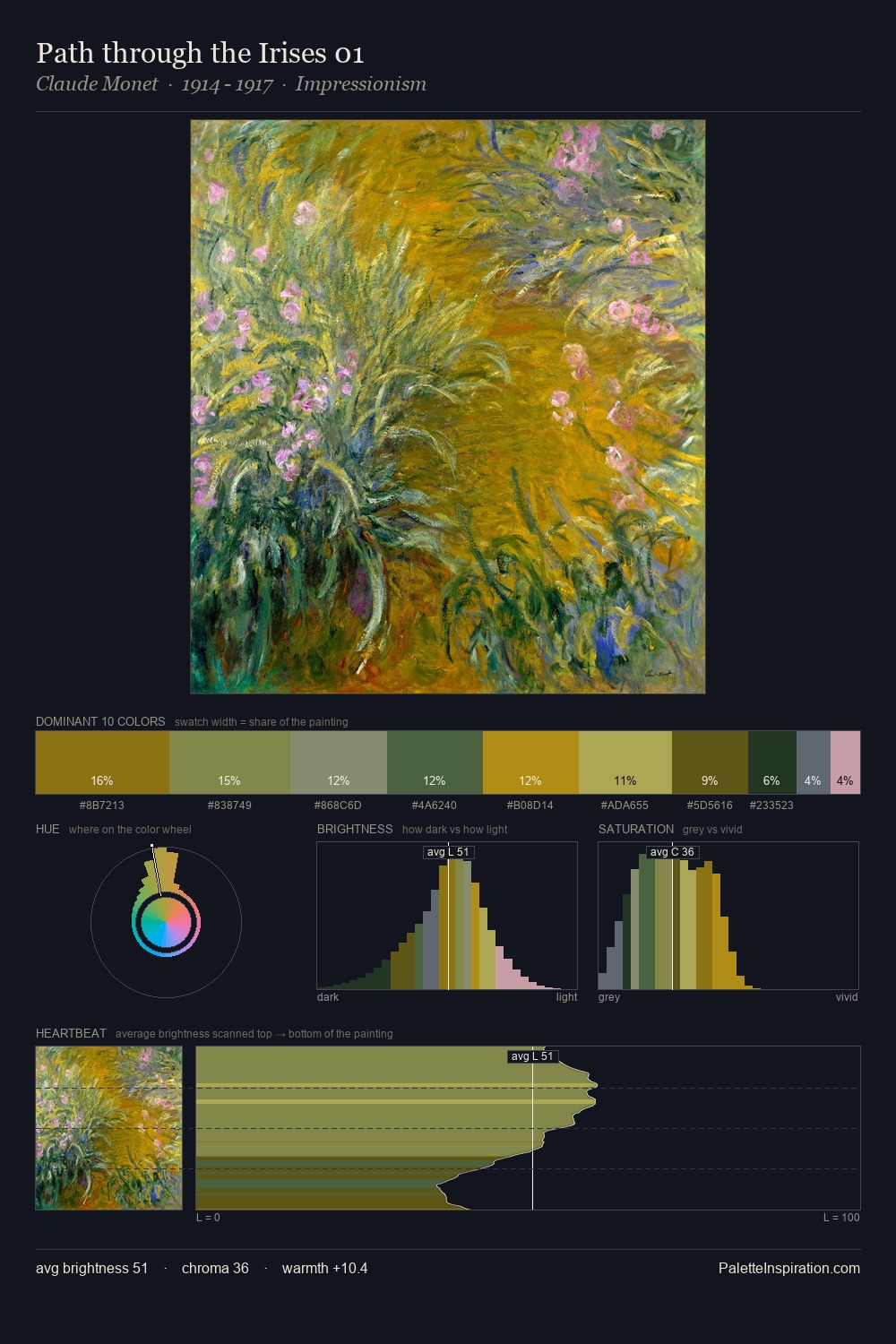Image resolution: width=896 pixels, height=1344 pixels.
Task: Click the 'SATURATION' section heading
Action: pos(636,829)
